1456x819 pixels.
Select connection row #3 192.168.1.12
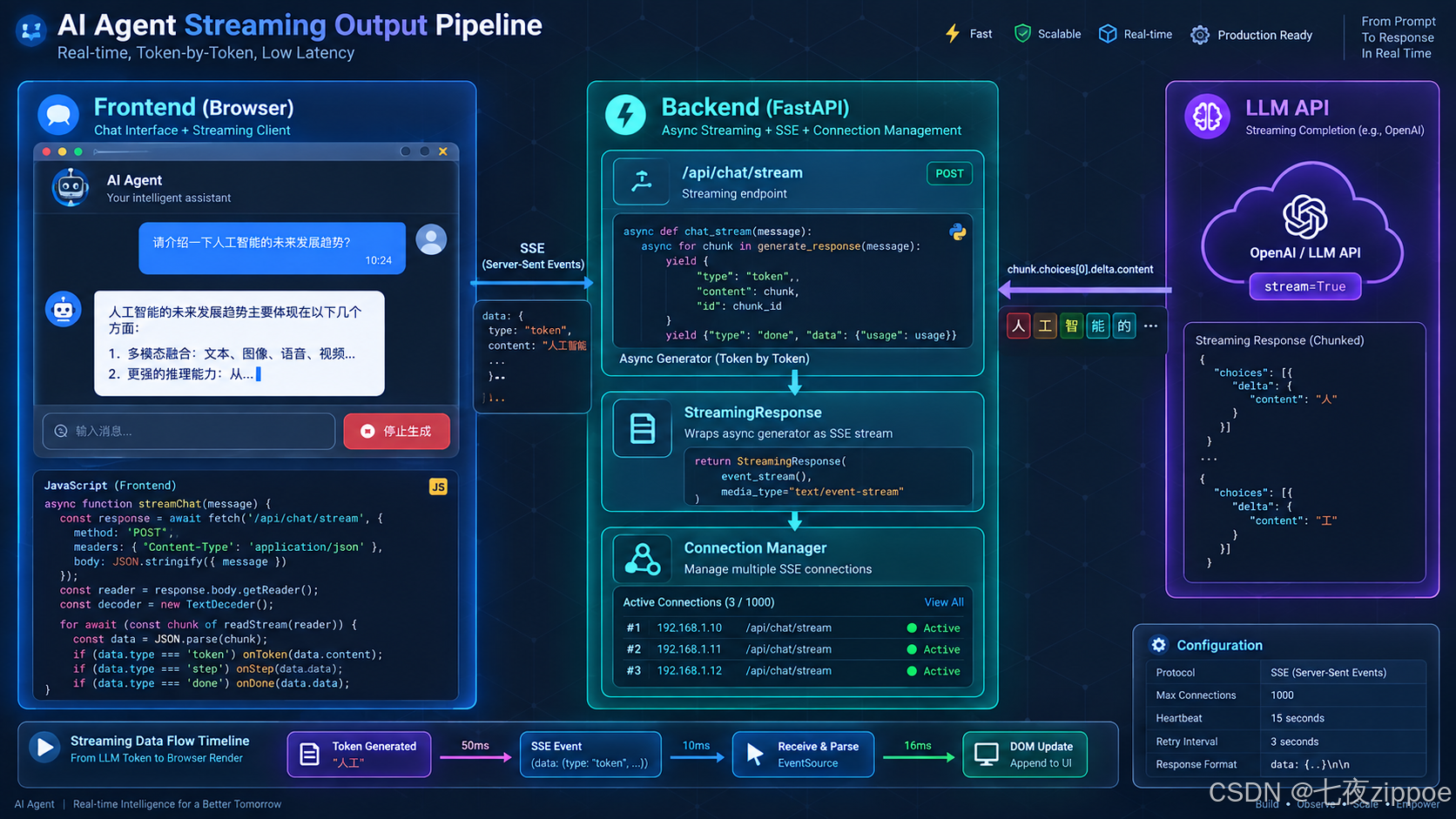[x=793, y=671]
